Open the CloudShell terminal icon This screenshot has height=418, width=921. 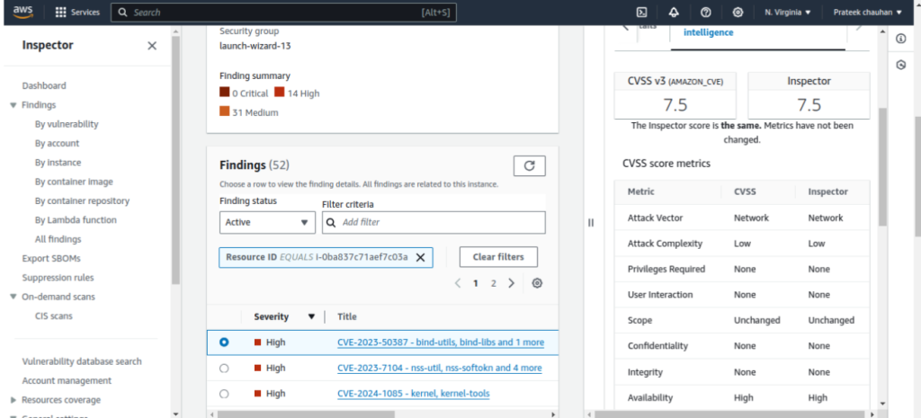pos(642,12)
